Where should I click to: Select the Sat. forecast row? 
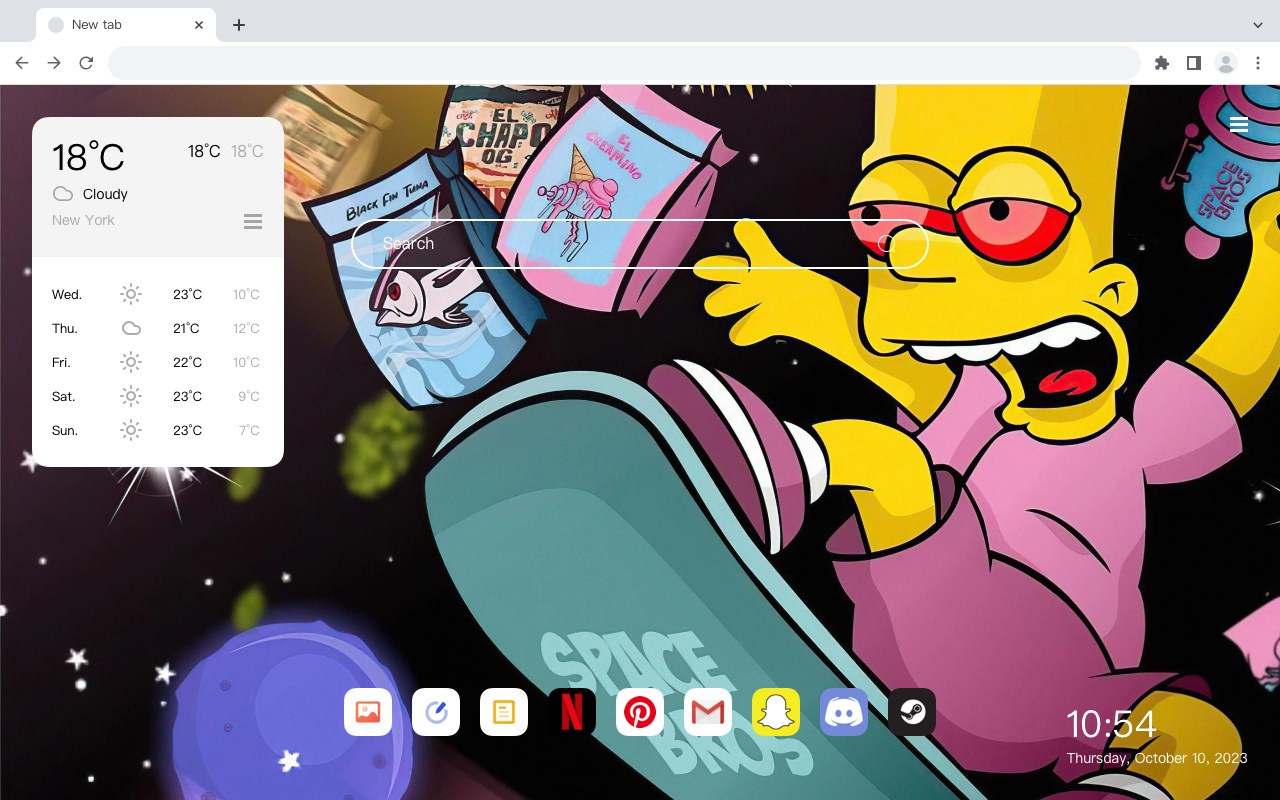pos(158,396)
